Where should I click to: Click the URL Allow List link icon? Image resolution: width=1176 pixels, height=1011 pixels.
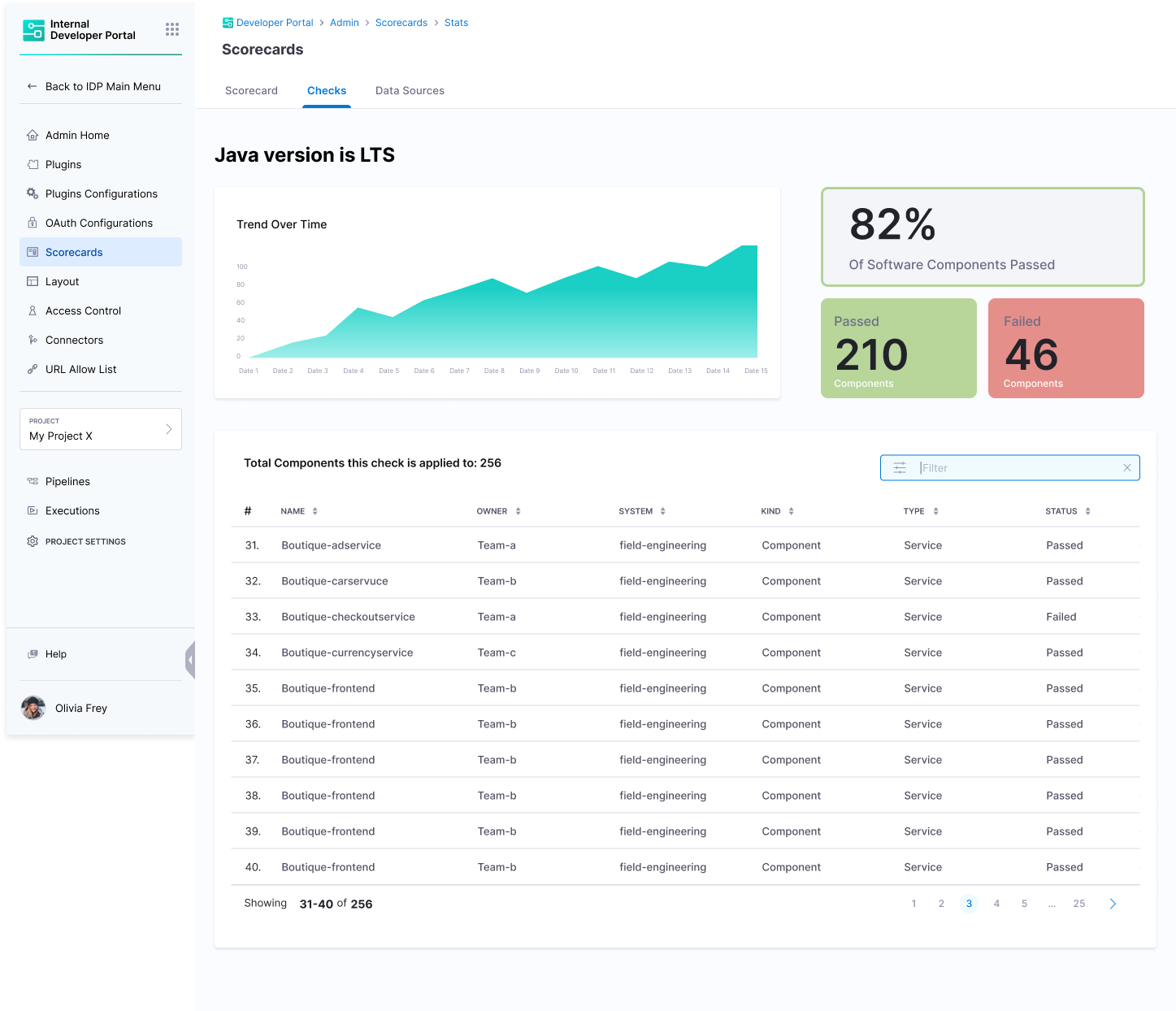tap(33, 370)
